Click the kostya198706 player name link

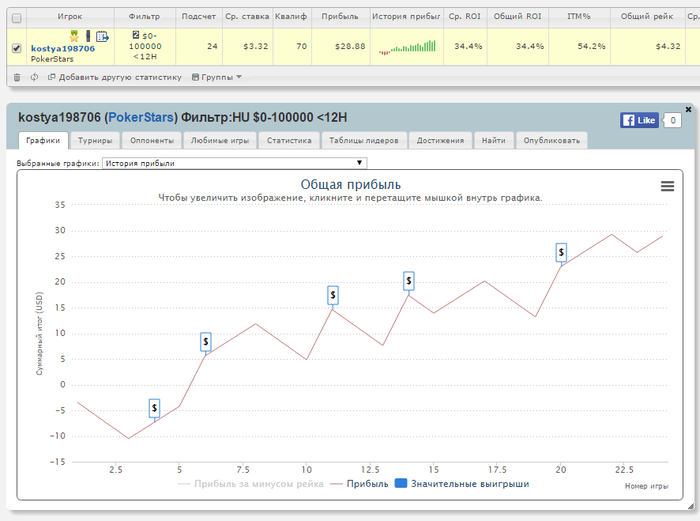63,48
